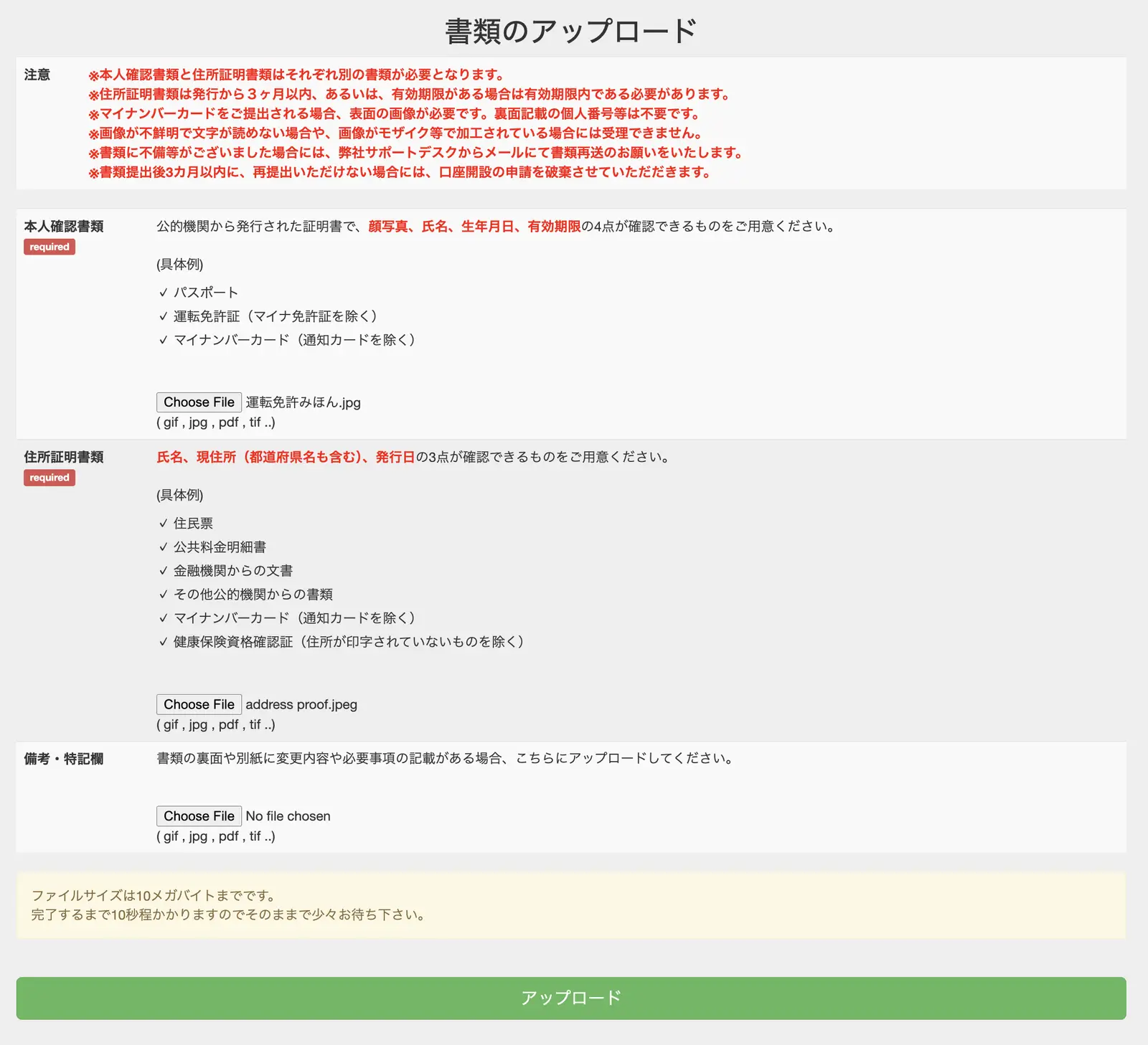Click the notice line starting ※画像が不鮮明で

click(397, 133)
